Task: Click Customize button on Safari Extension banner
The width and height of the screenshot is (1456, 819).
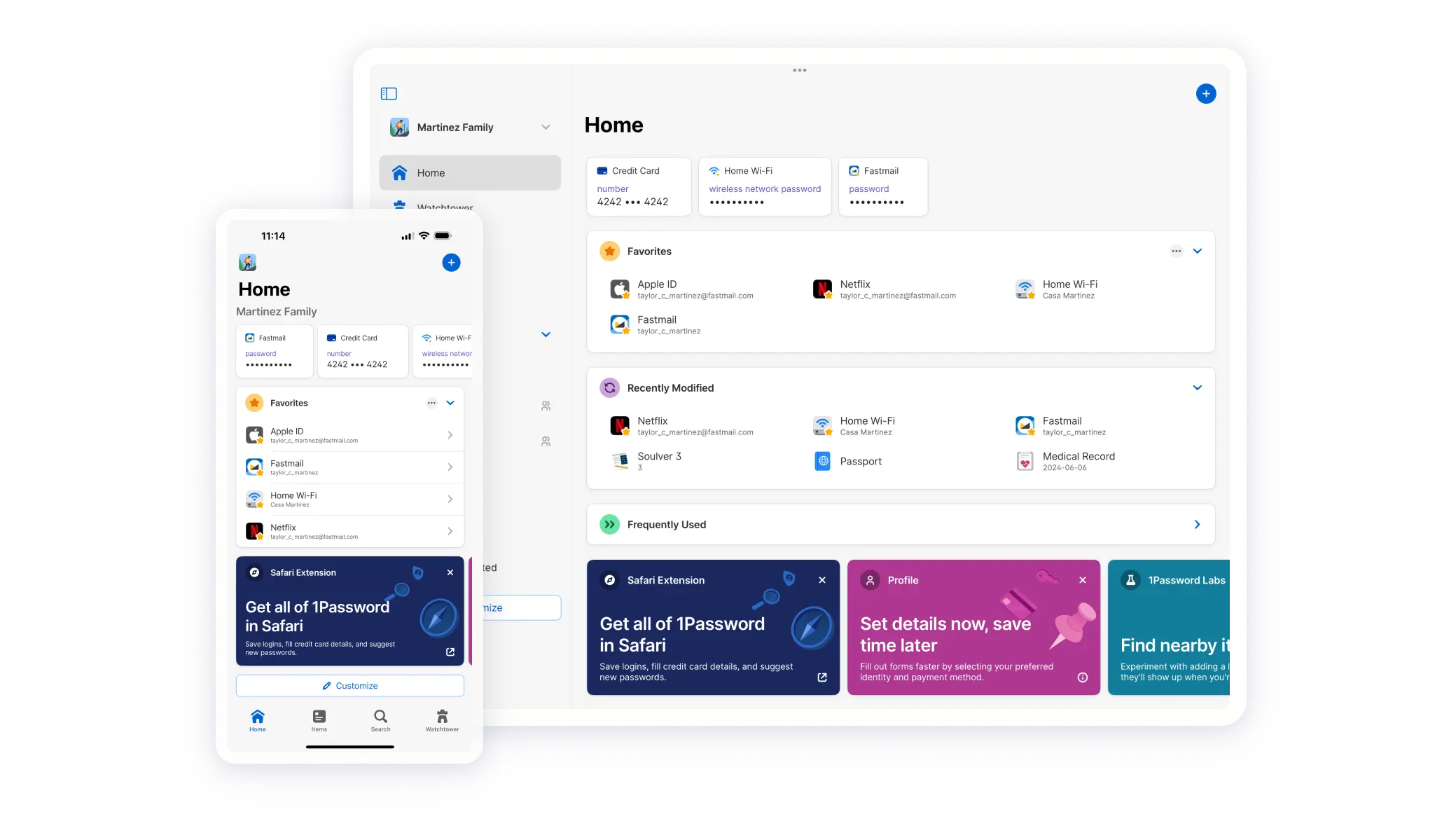Action: pyautogui.click(x=350, y=685)
